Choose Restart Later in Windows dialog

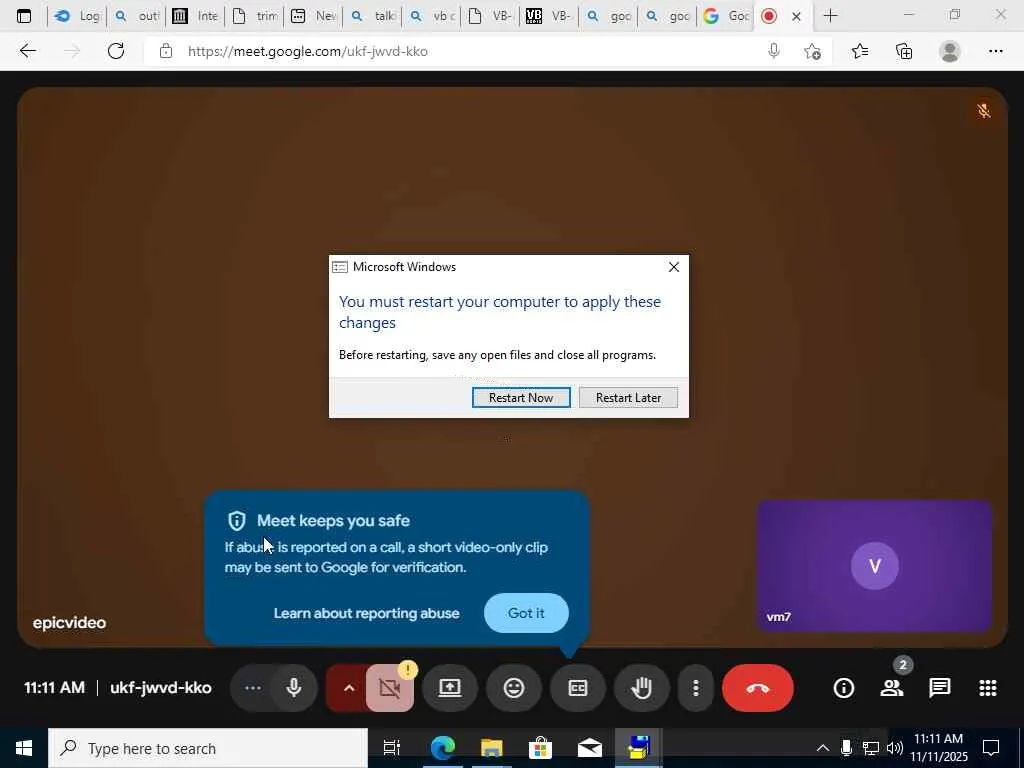(628, 398)
